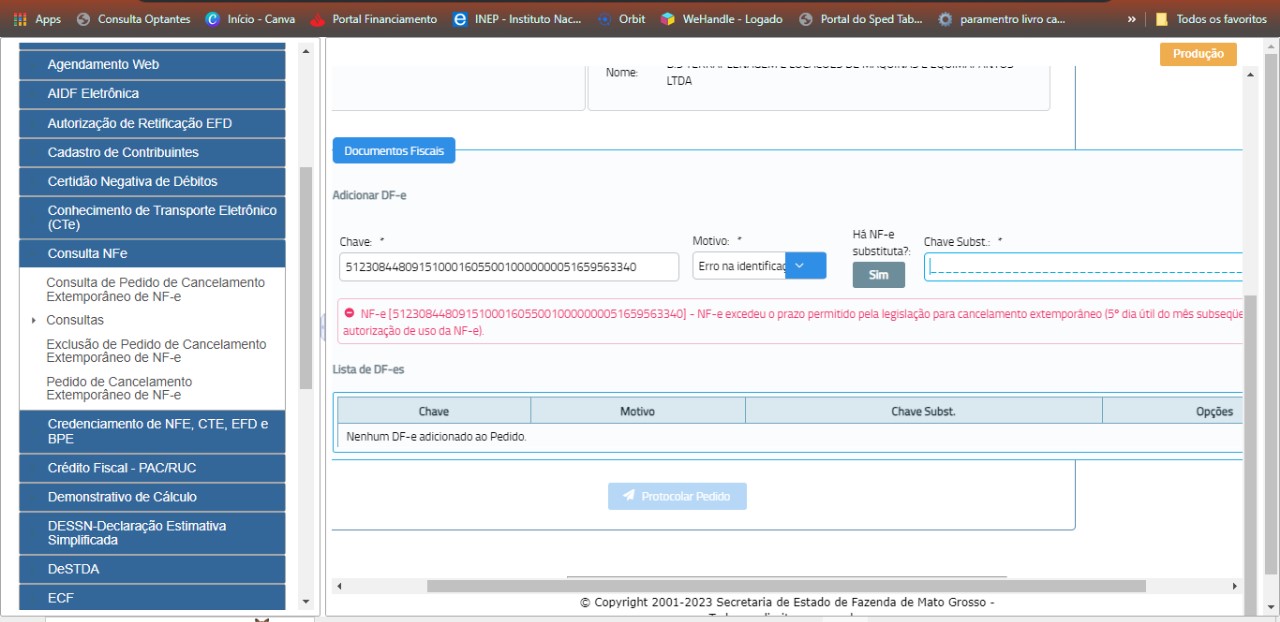Click the orange Produção badge
This screenshot has height=622, width=1280.
click(x=1197, y=54)
